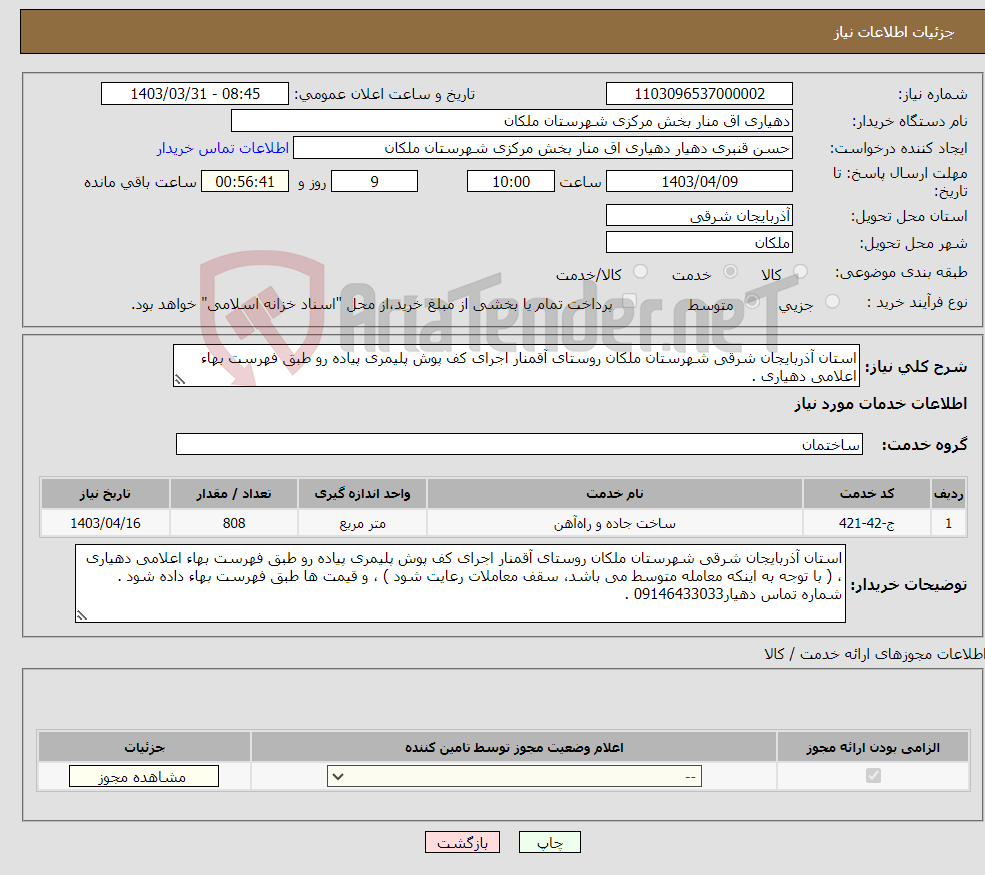The height and width of the screenshot is (875, 985).
Task: Click the resize handle of buyer notes textarea
Action: point(82,616)
